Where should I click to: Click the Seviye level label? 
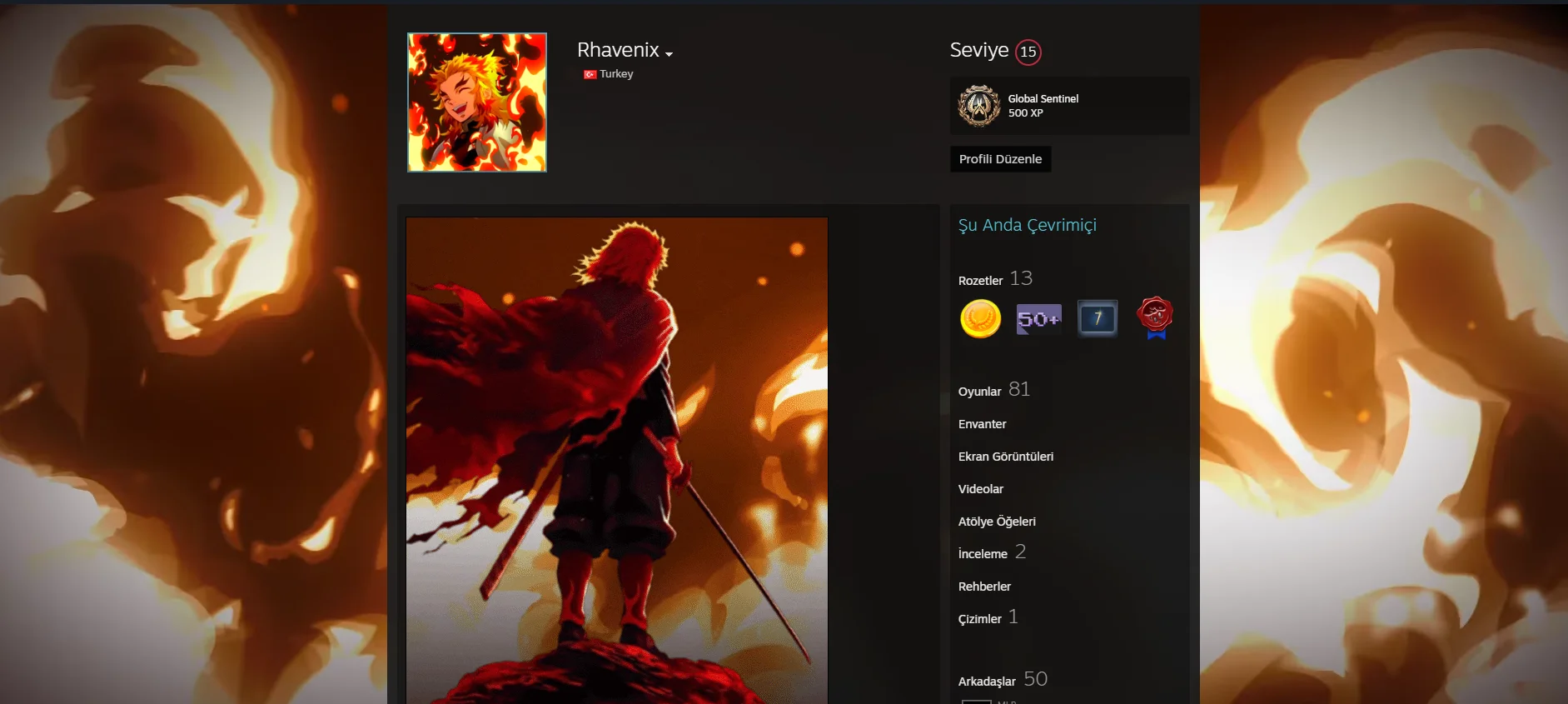pyautogui.click(x=979, y=50)
